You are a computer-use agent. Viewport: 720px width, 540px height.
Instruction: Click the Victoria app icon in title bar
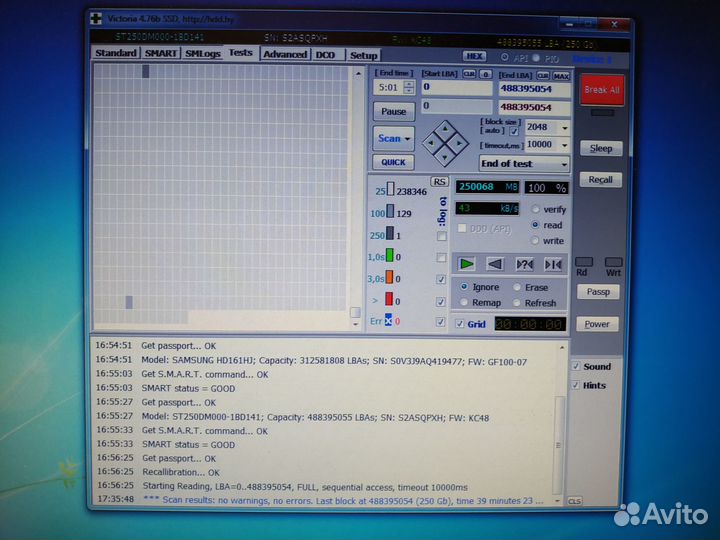(x=96, y=18)
